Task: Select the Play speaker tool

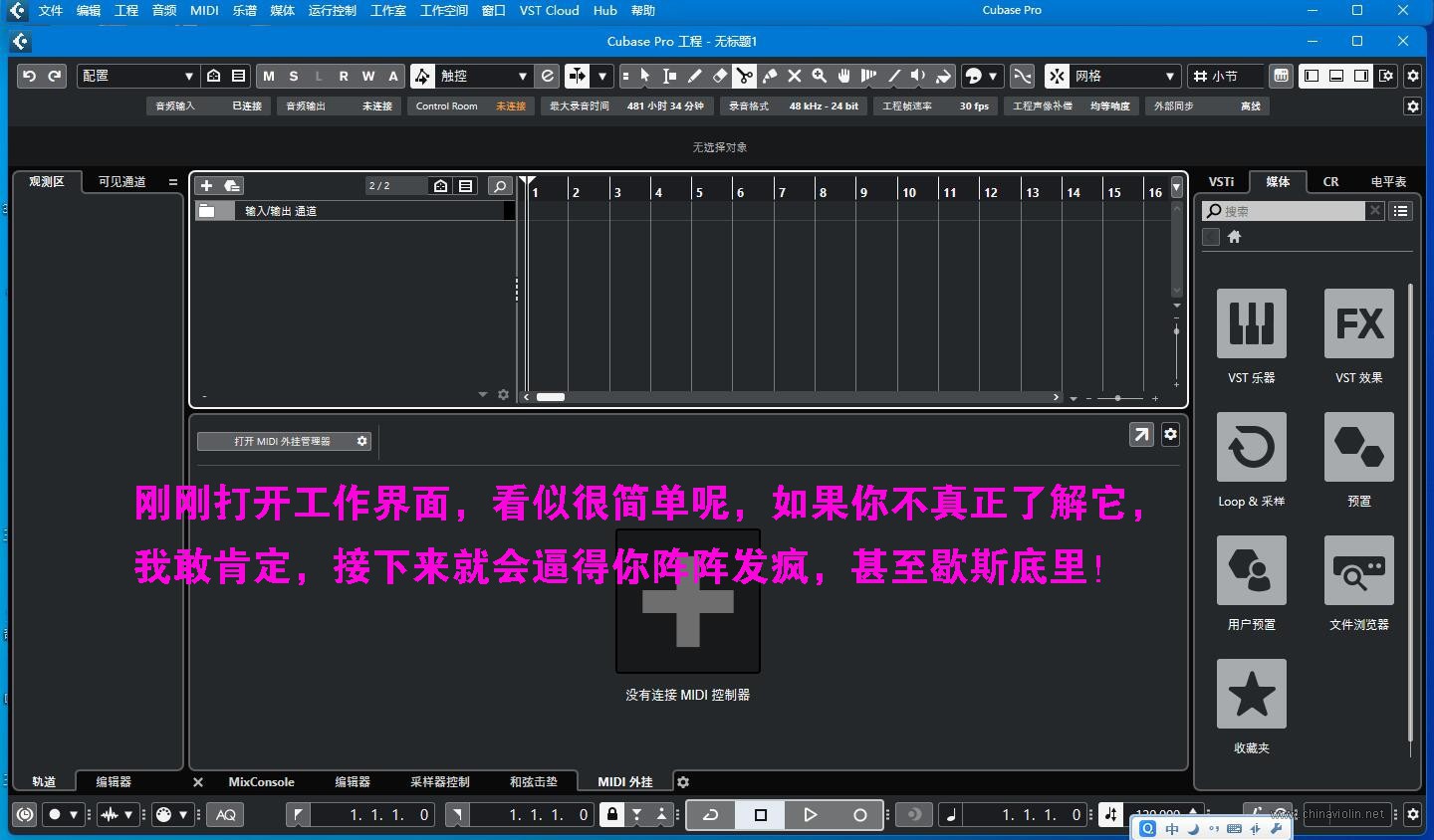Action: 918,76
